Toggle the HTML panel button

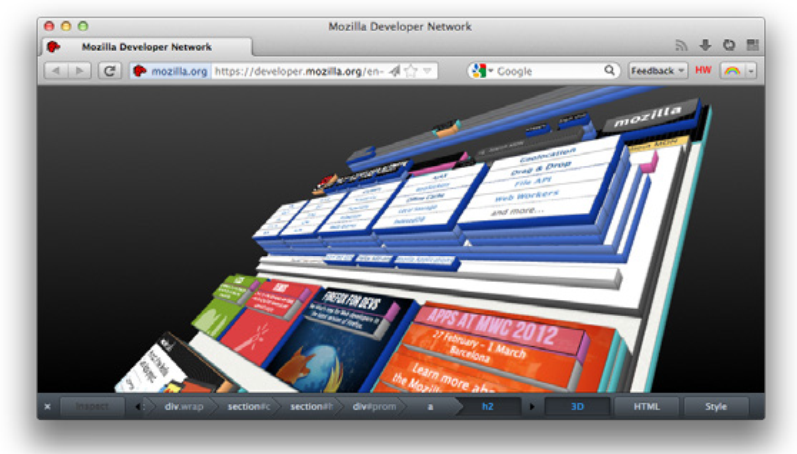click(x=647, y=407)
